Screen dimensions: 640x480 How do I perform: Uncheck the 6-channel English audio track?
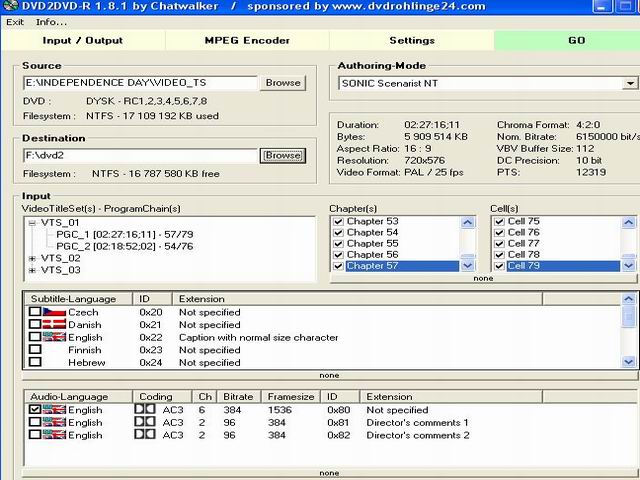click(x=35, y=409)
